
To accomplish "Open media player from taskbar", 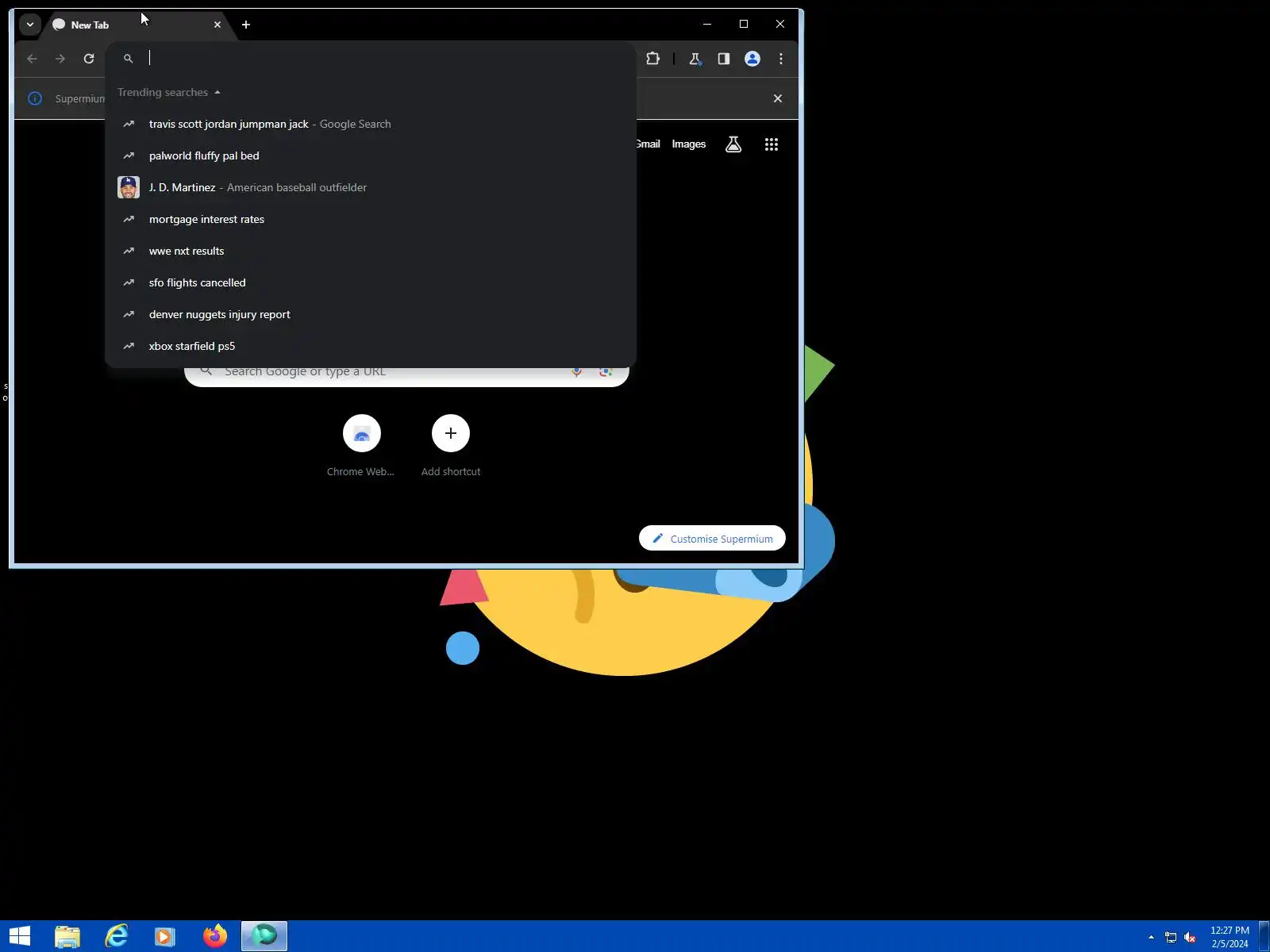I will [x=165, y=937].
